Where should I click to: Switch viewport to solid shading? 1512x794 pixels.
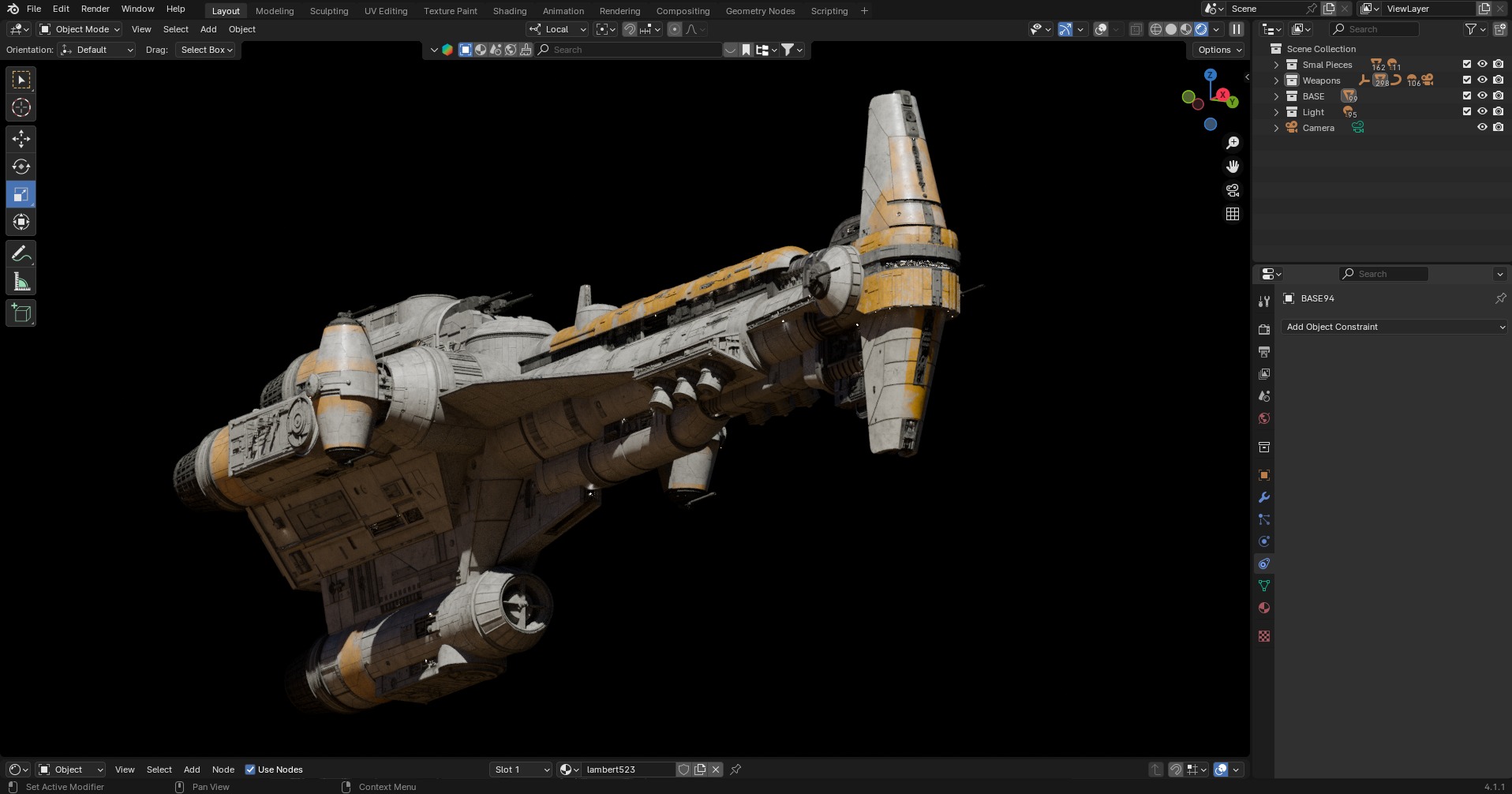click(x=1171, y=29)
